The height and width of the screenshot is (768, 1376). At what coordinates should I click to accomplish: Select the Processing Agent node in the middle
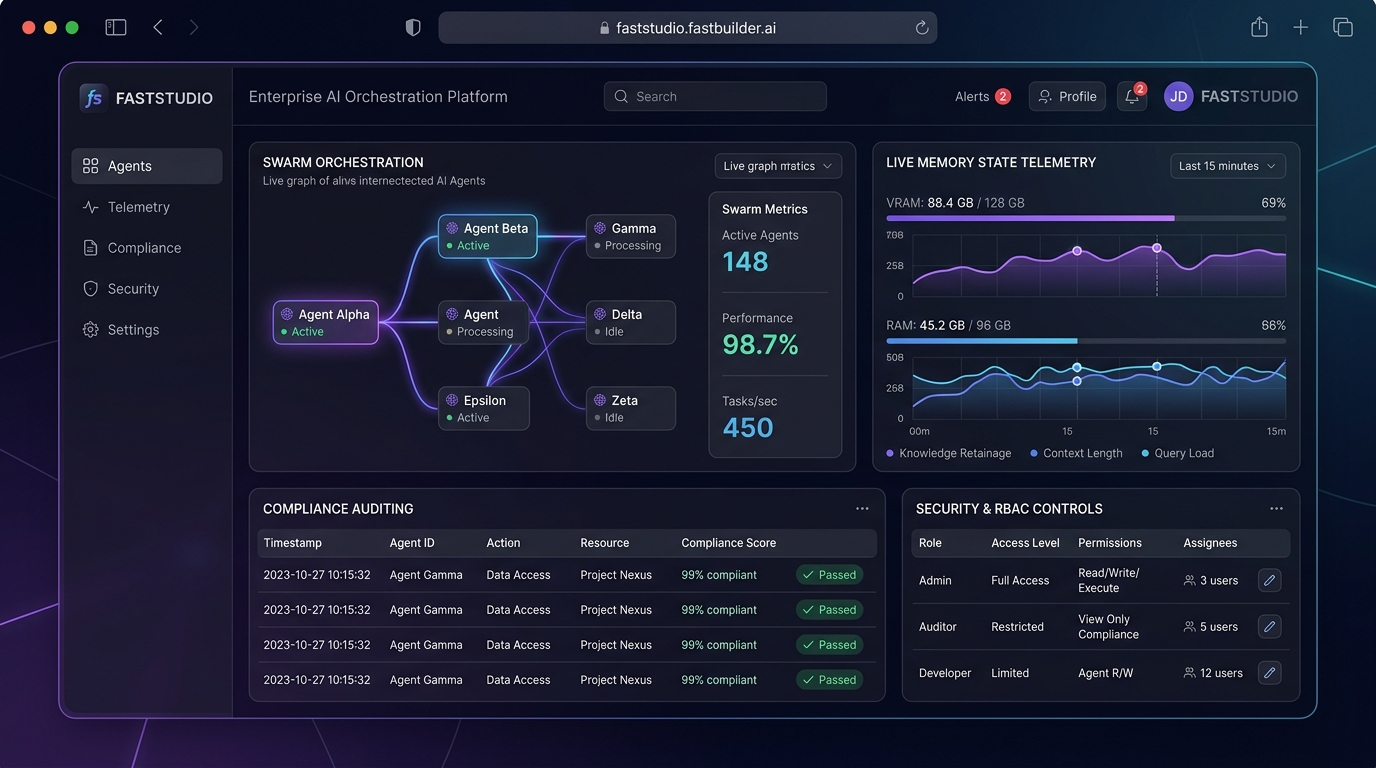[x=484, y=322]
